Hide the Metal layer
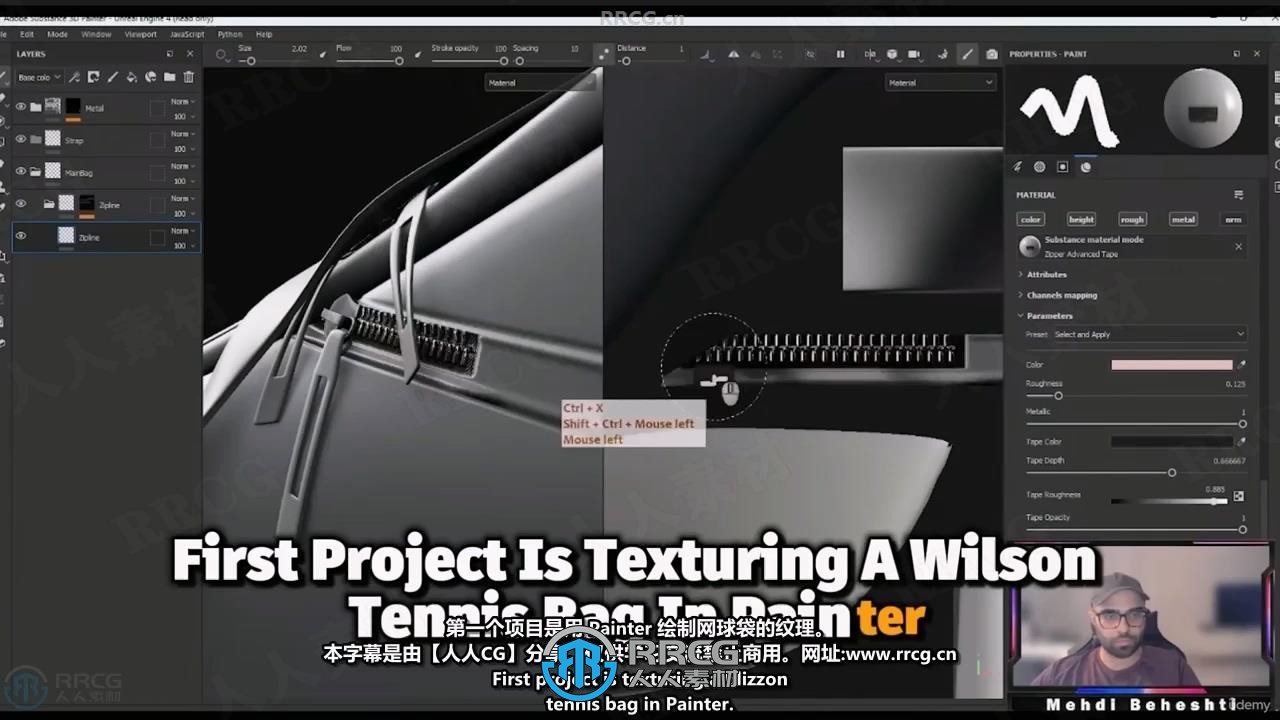Image resolution: width=1280 pixels, height=720 pixels. [20, 107]
